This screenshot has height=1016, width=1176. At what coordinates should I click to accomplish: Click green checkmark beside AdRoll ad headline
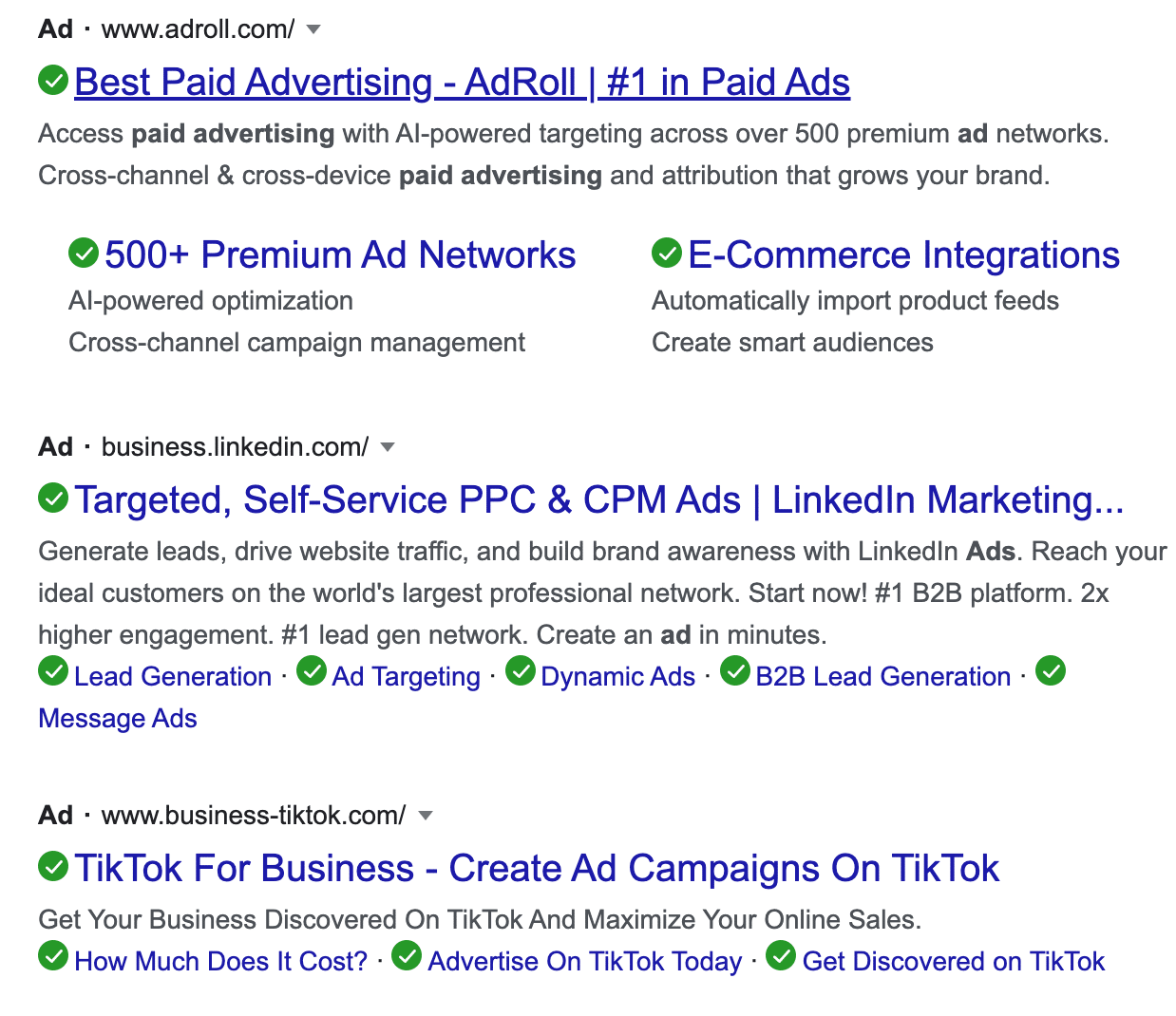pos(53,81)
